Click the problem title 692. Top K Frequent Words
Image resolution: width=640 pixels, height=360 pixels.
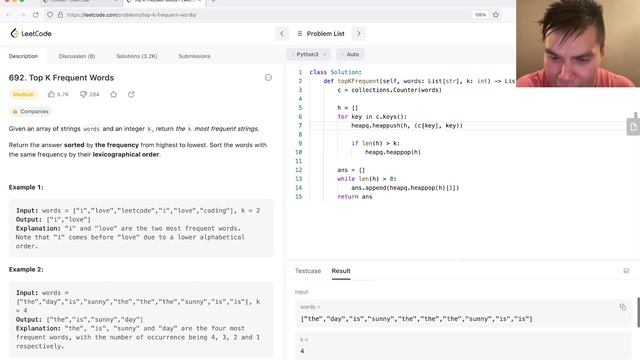coord(61,78)
